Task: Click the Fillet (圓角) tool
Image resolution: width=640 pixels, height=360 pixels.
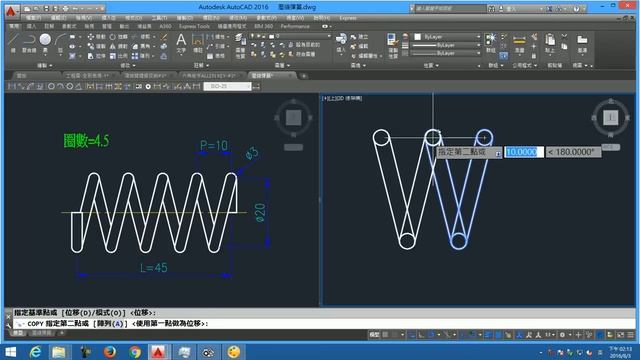Action: click(141, 47)
